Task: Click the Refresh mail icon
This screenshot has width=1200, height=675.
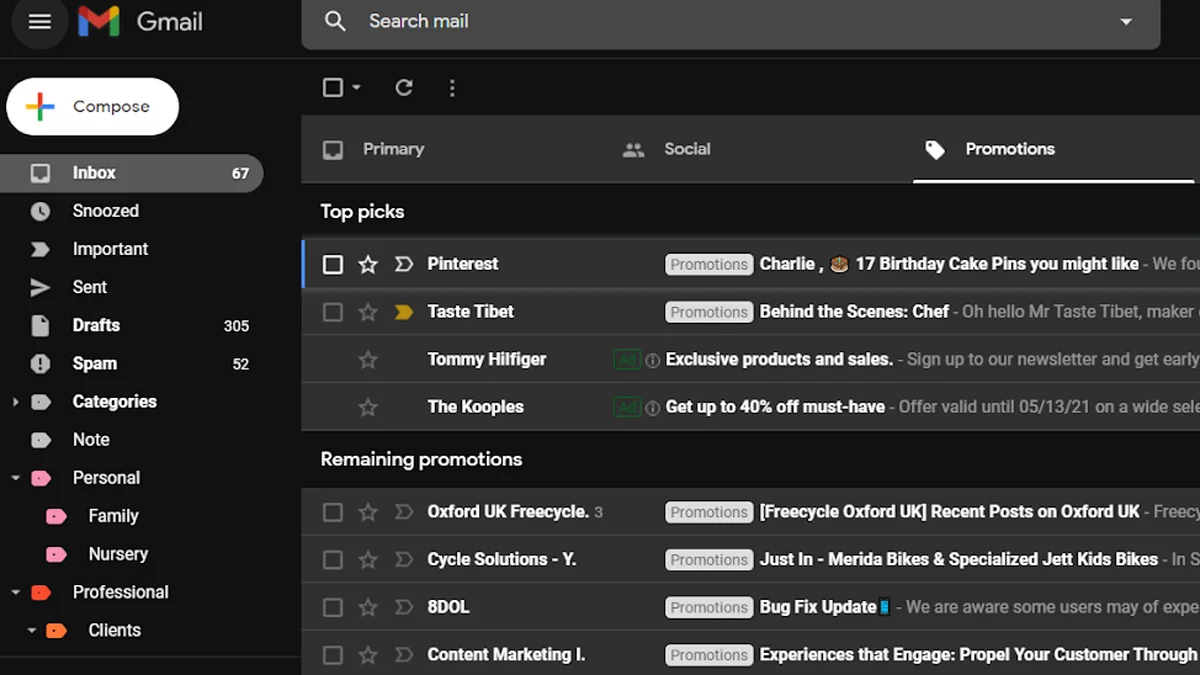Action: [x=404, y=88]
